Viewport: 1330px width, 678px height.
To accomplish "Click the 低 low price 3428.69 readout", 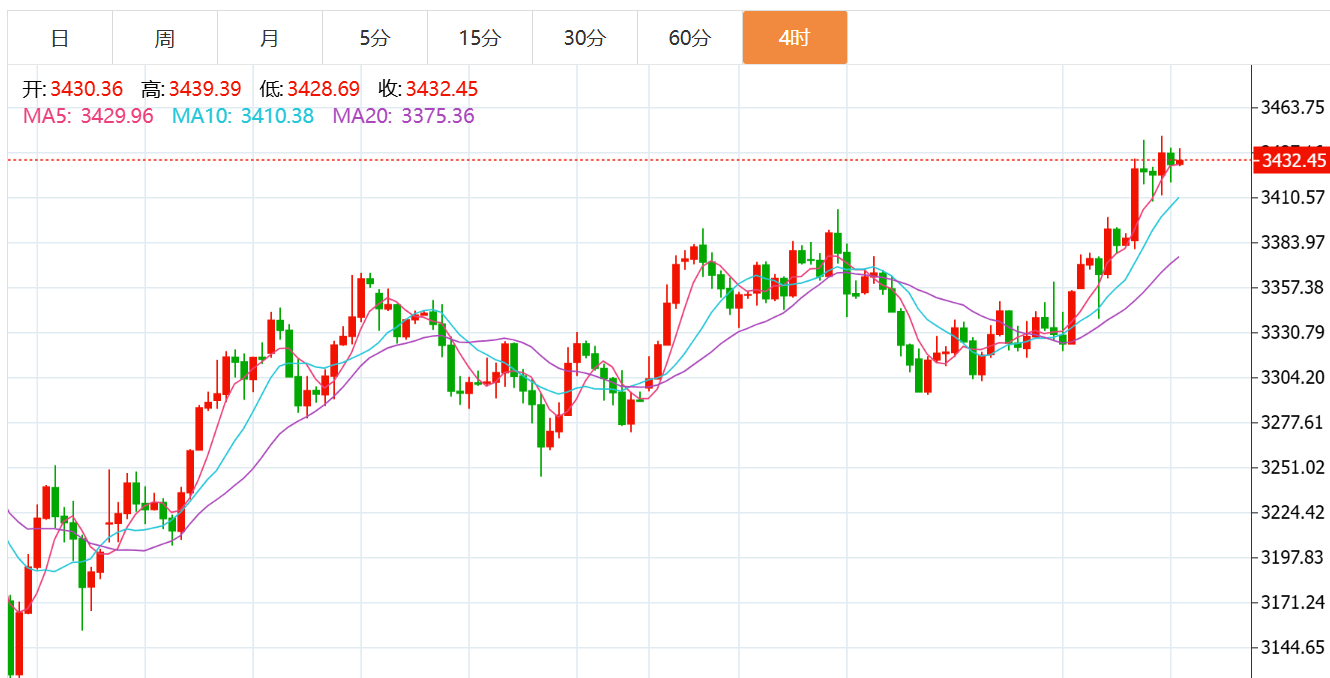I will click(310, 89).
